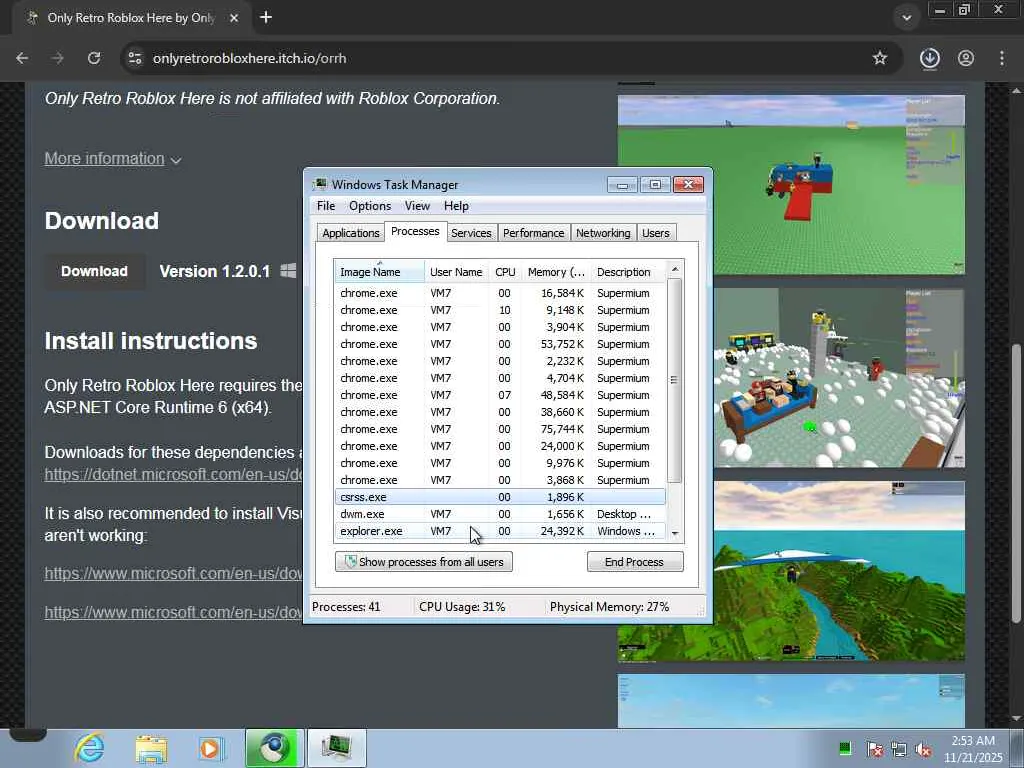Open Windows Media Player taskbar icon
Viewport: 1024px width, 768px height.
(x=210, y=748)
